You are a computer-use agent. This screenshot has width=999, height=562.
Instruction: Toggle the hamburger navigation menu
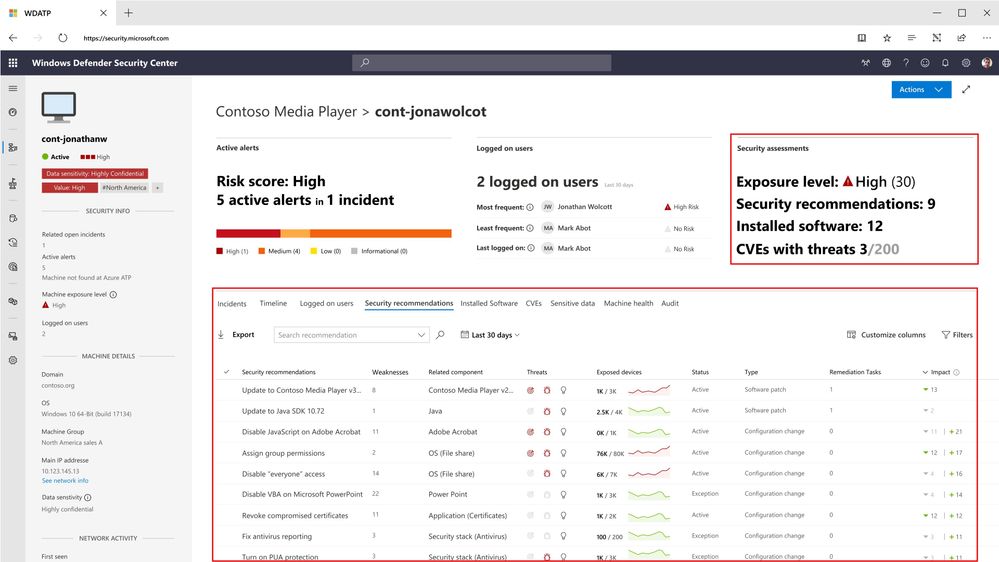tap(13, 89)
